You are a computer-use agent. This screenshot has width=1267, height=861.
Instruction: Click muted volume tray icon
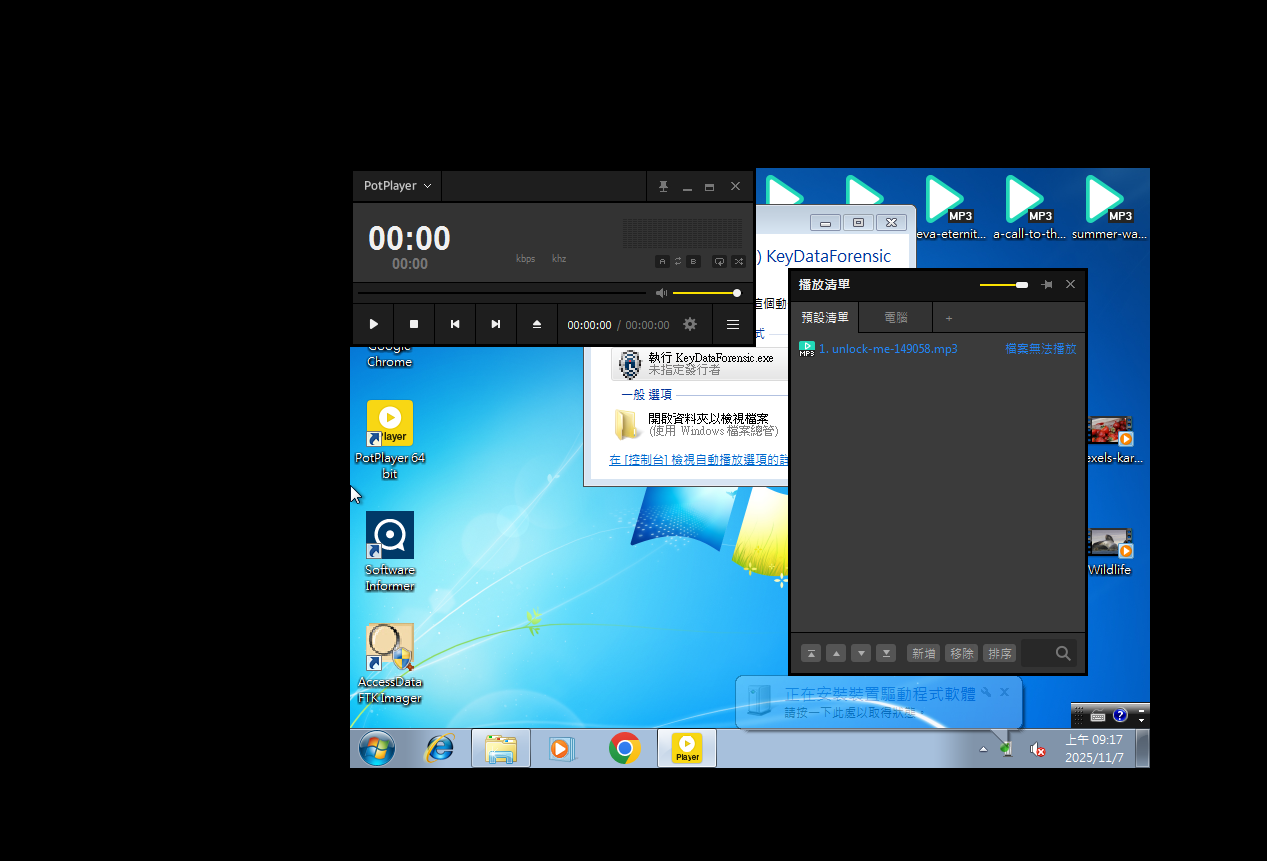coord(1038,749)
